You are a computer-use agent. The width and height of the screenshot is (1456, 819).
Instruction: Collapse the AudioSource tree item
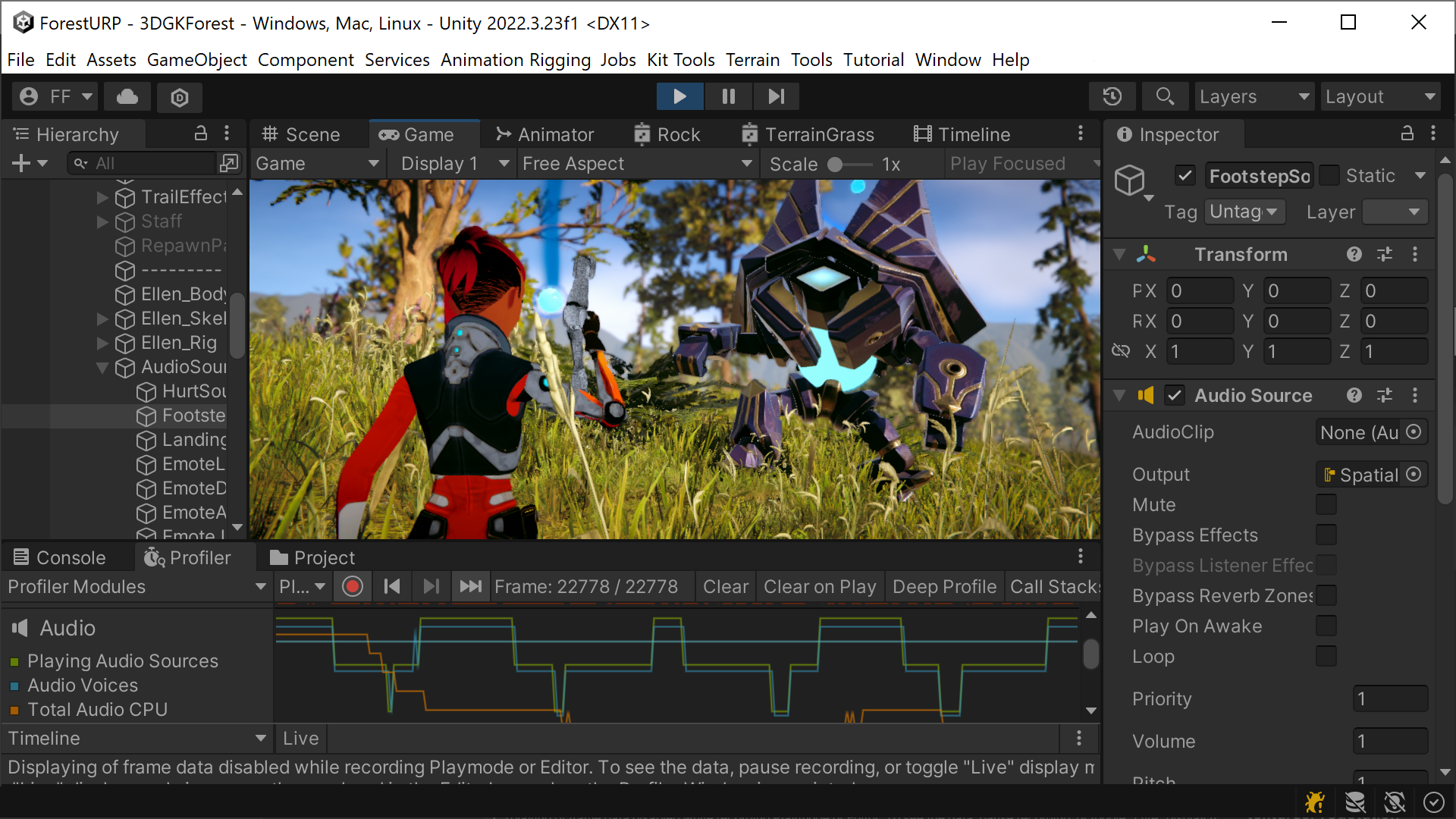click(x=102, y=367)
